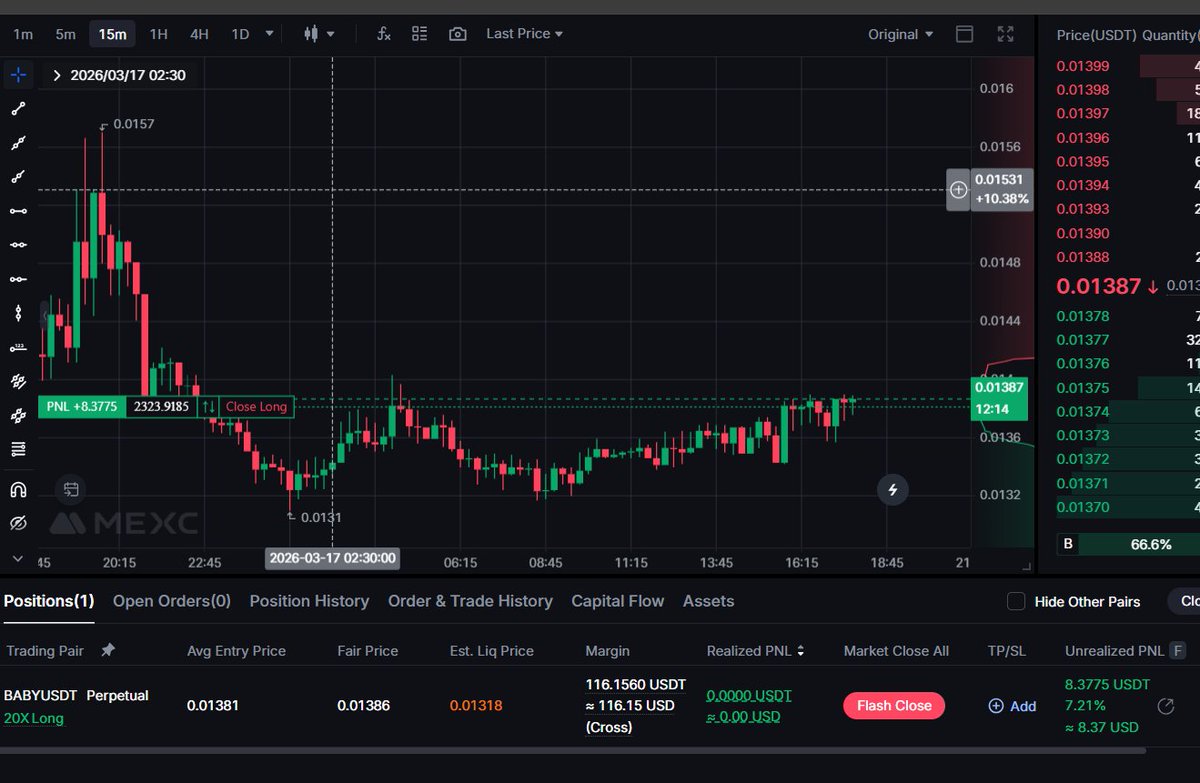Select the Fibonacci retracement lines tool

click(x=18, y=449)
